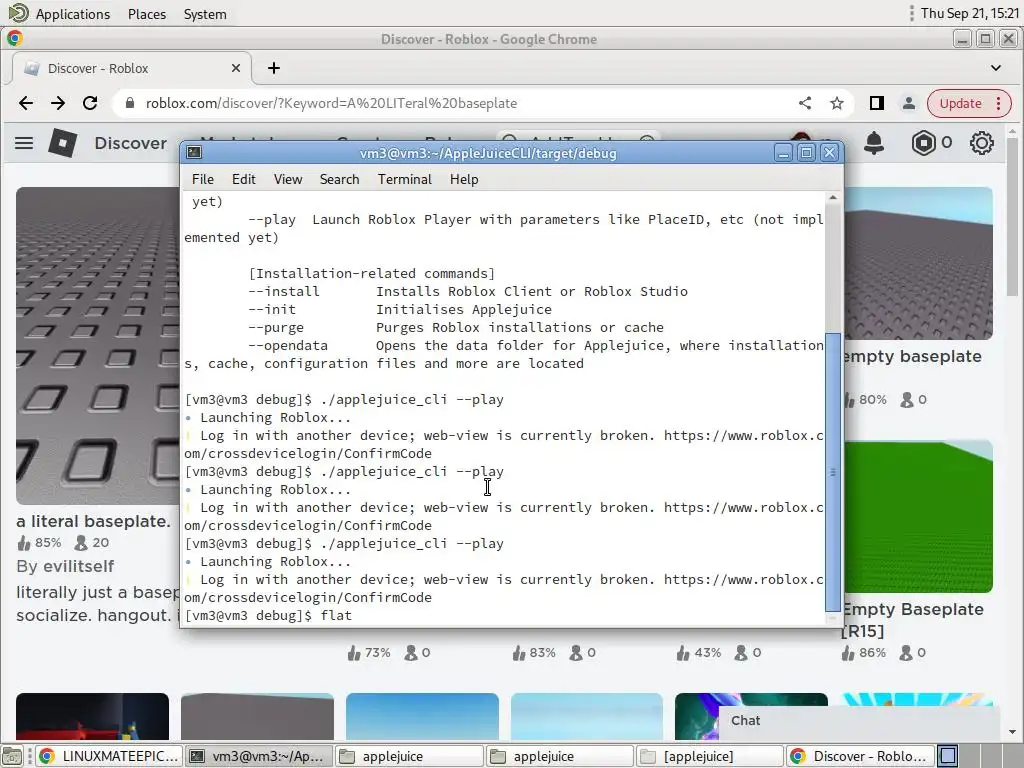
Task: Click the Chrome address bar URL
Action: (x=331, y=103)
